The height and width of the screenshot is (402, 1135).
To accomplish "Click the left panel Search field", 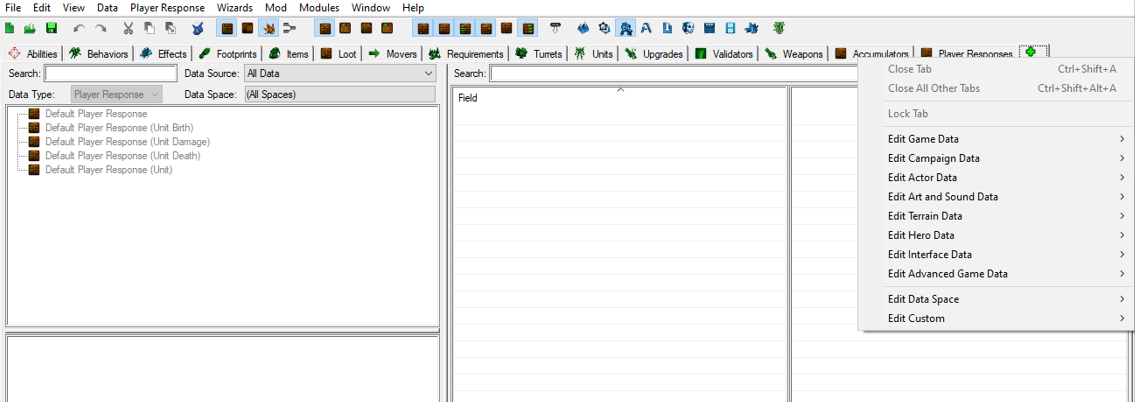I will click(111, 73).
